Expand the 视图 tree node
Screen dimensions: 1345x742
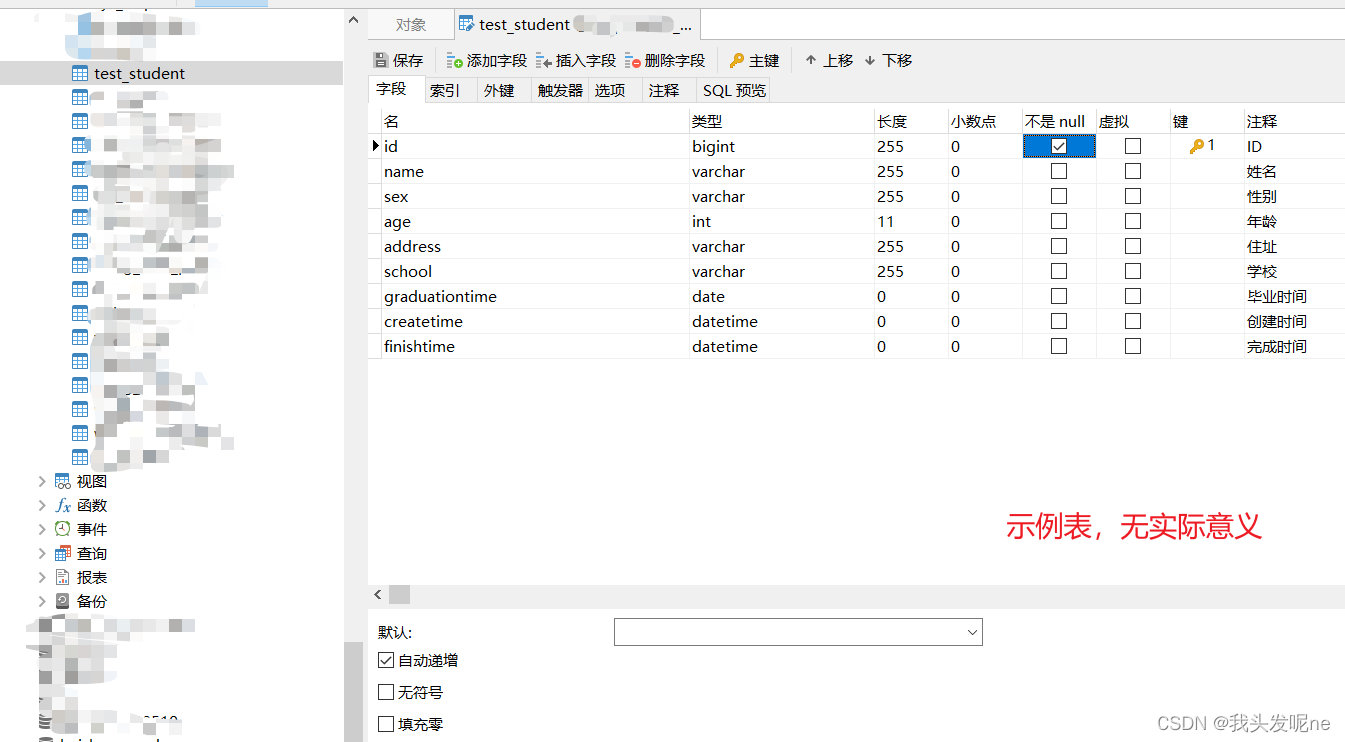point(42,481)
